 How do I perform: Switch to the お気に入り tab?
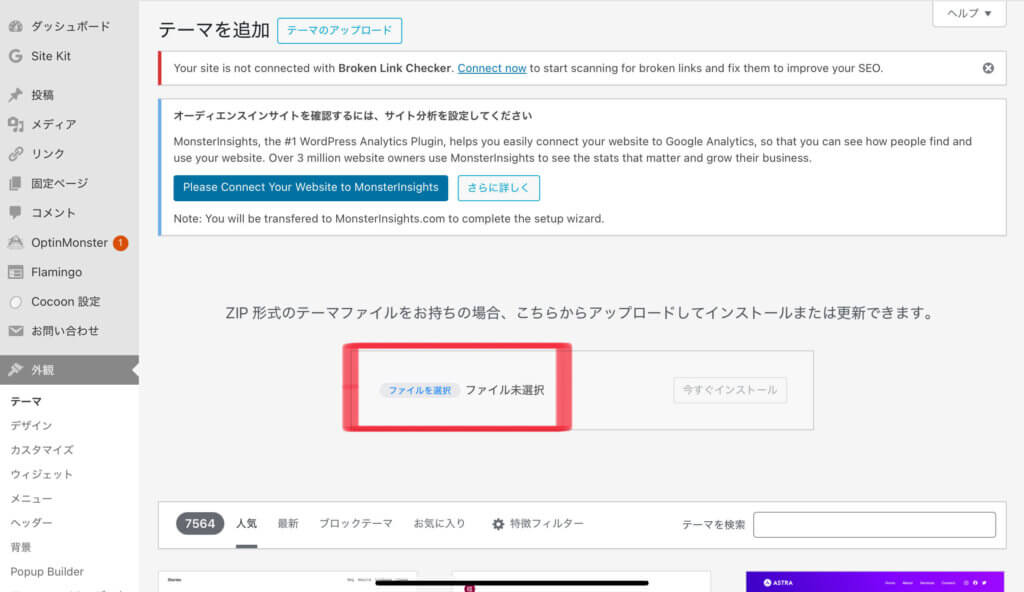point(440,524)
